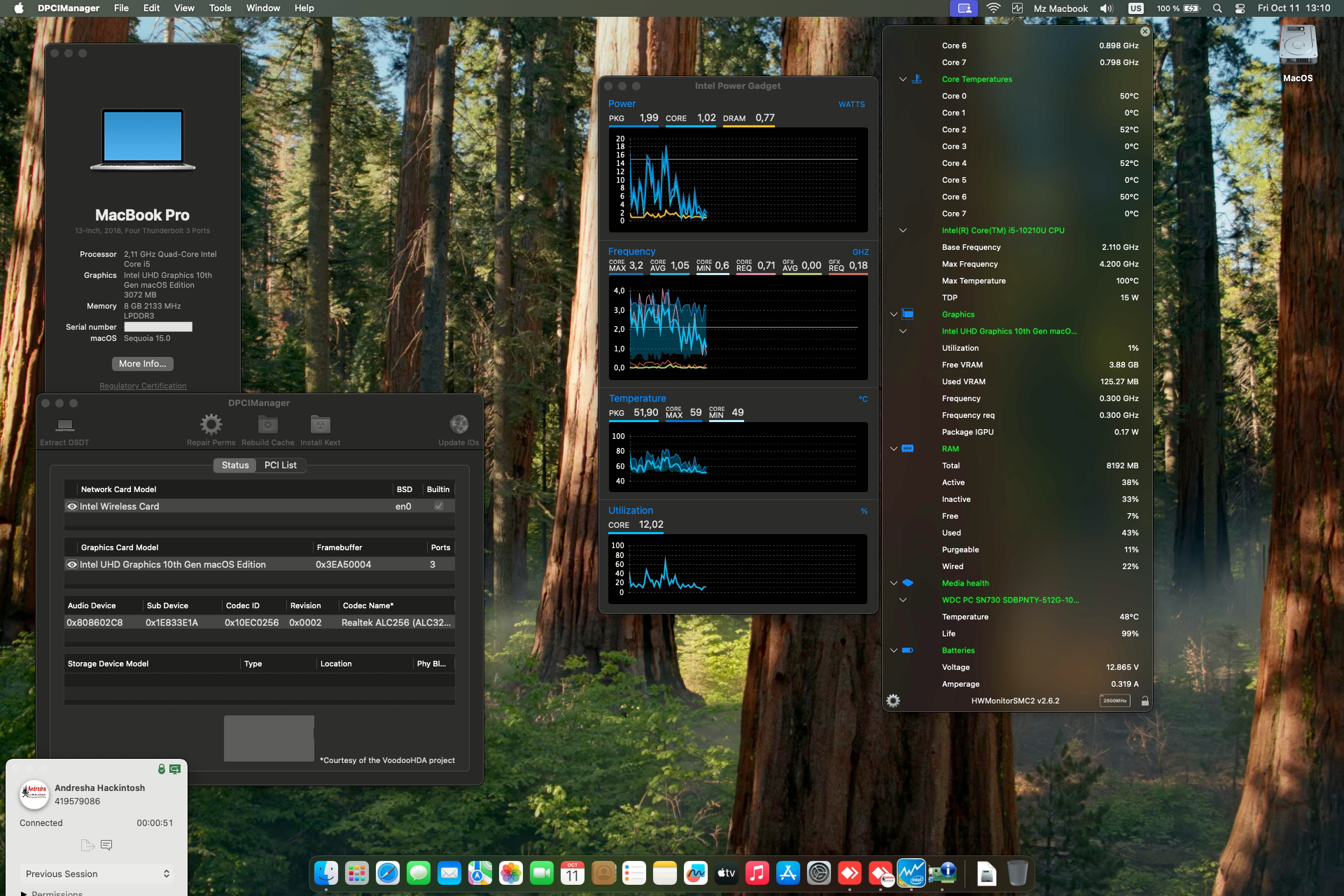Launch Intel Power Gadget from the Dock

[911, 873]
